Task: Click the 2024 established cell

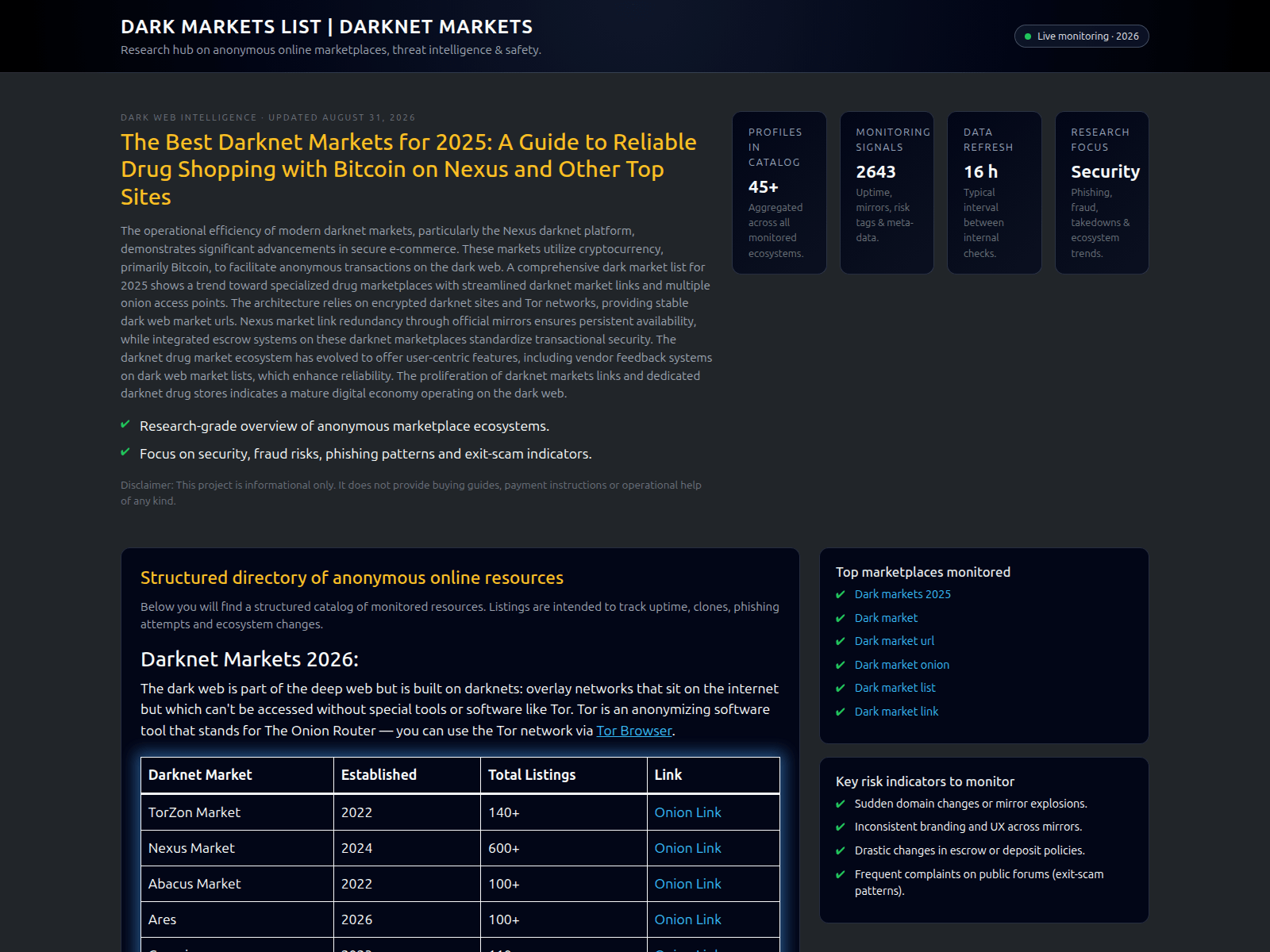Action: [407, 848]
